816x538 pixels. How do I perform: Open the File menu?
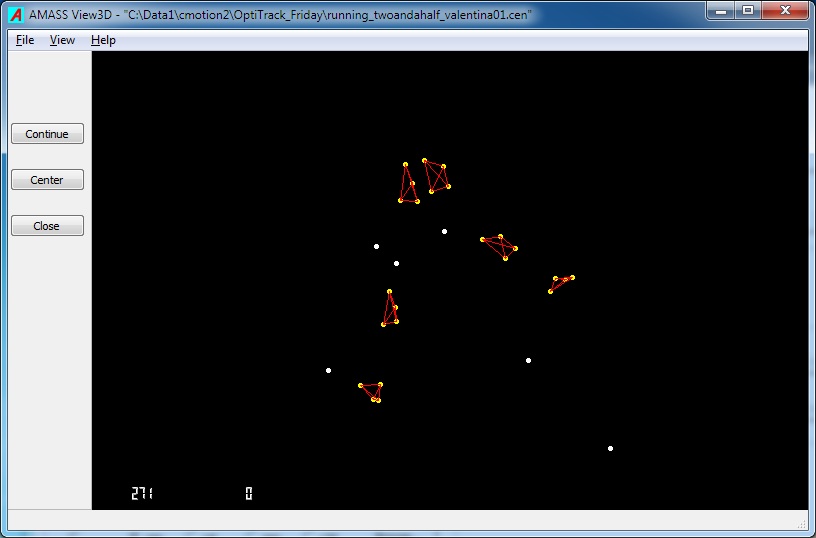(24, 40)
